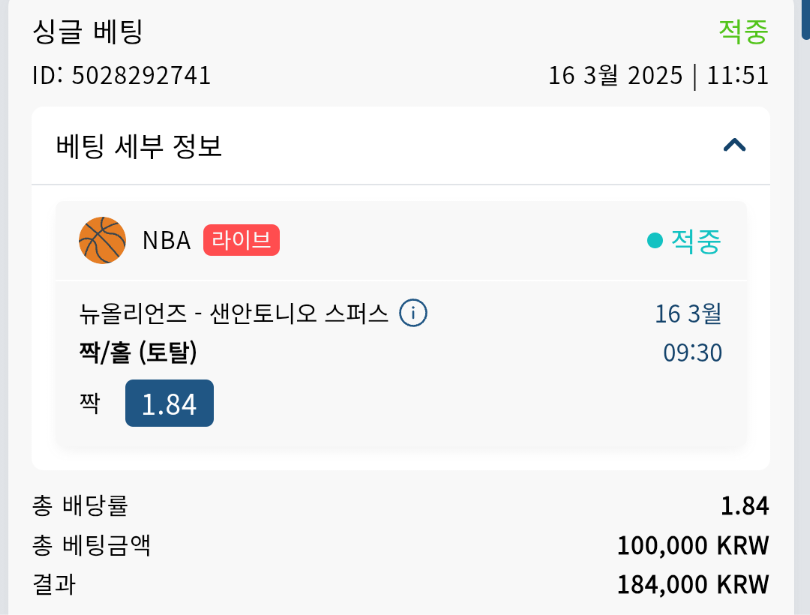Click the basketball sport icon

(x=102, y=240)
